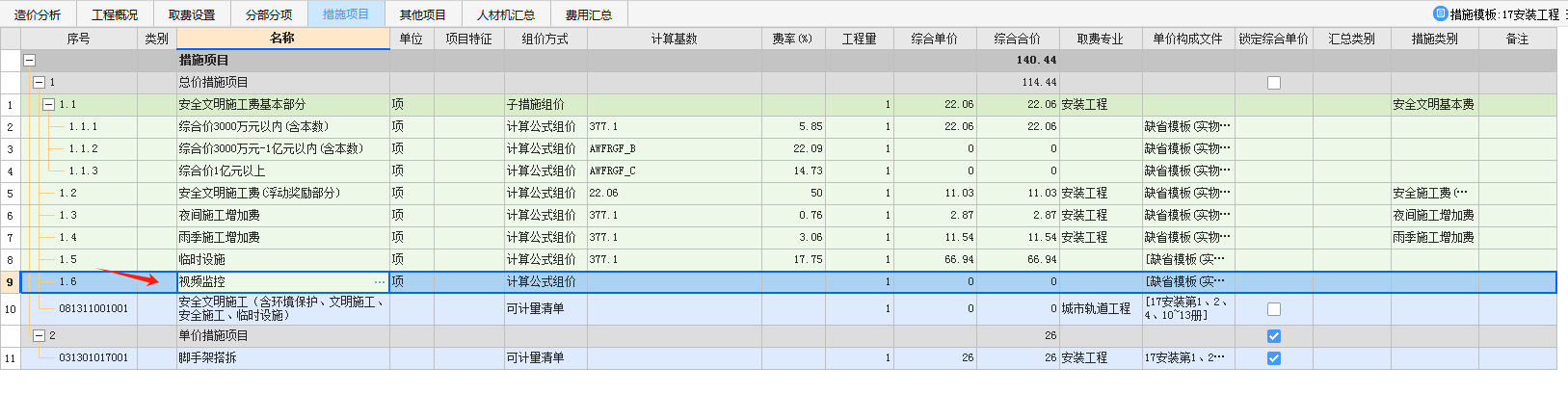
Task: Open the 取费设置 tab
Action: coord(192,14)
